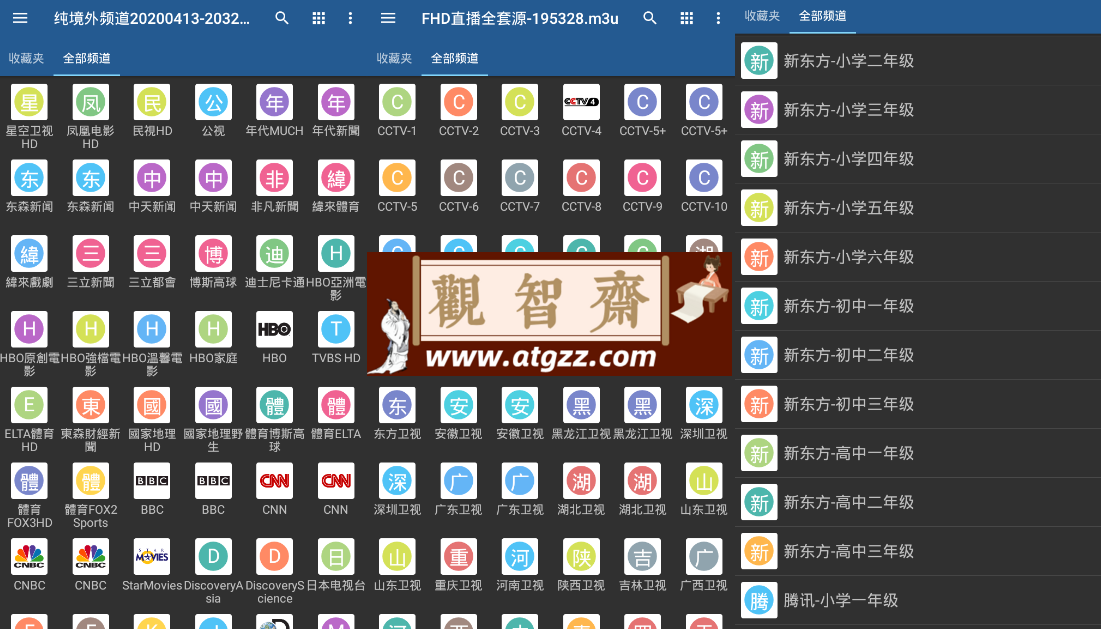Open DiscoveryAsia channel icon
The height and width of the screenshot is (629, 1101).
[x=213, y=557]
